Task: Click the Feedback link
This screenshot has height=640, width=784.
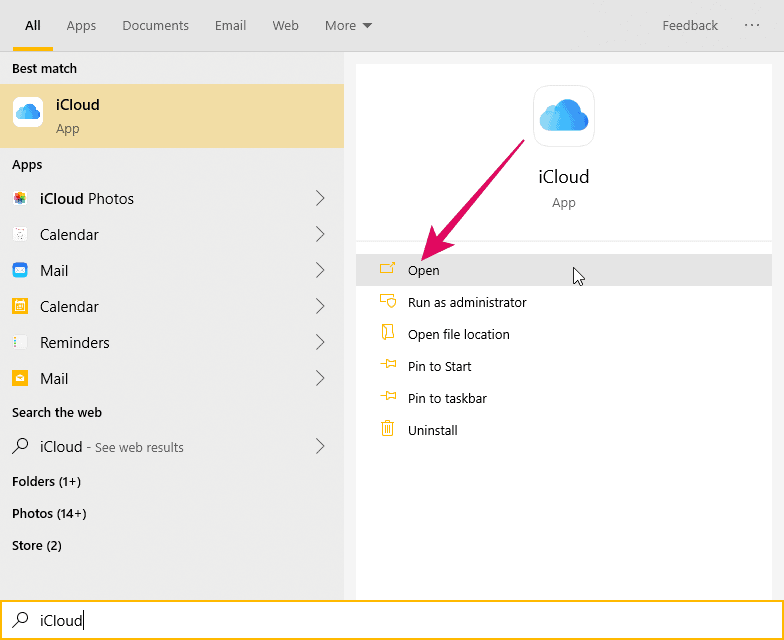Action: [690, 26]
